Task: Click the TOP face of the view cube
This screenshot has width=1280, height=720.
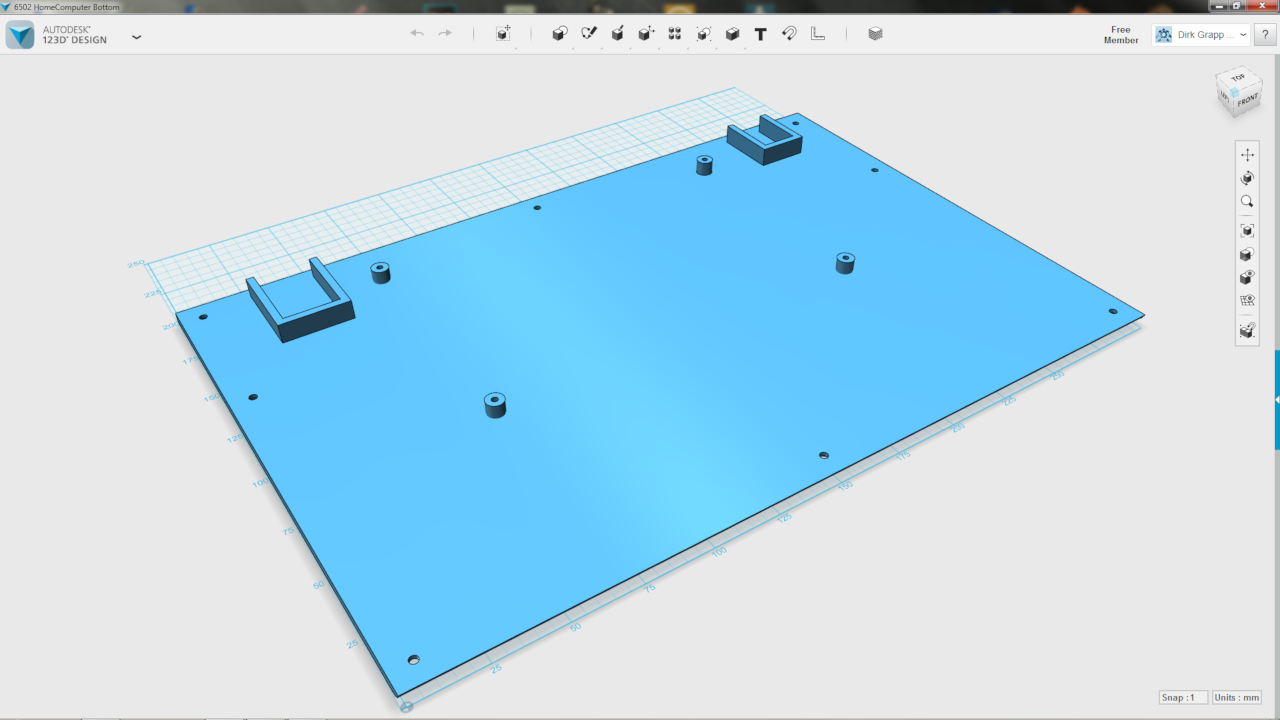Action: point(1238,78)
